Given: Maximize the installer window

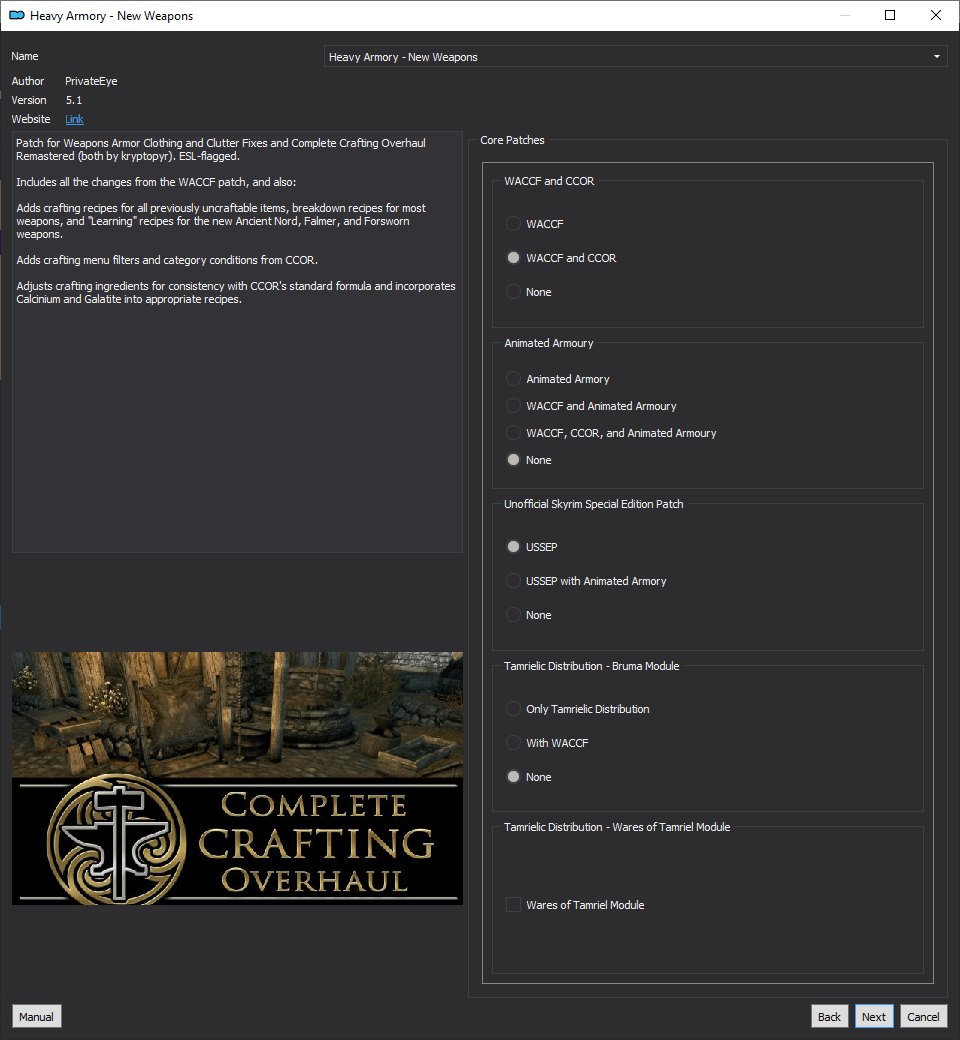Looking at the screenshot, I should pyautogui.click(x=890, y=15).
